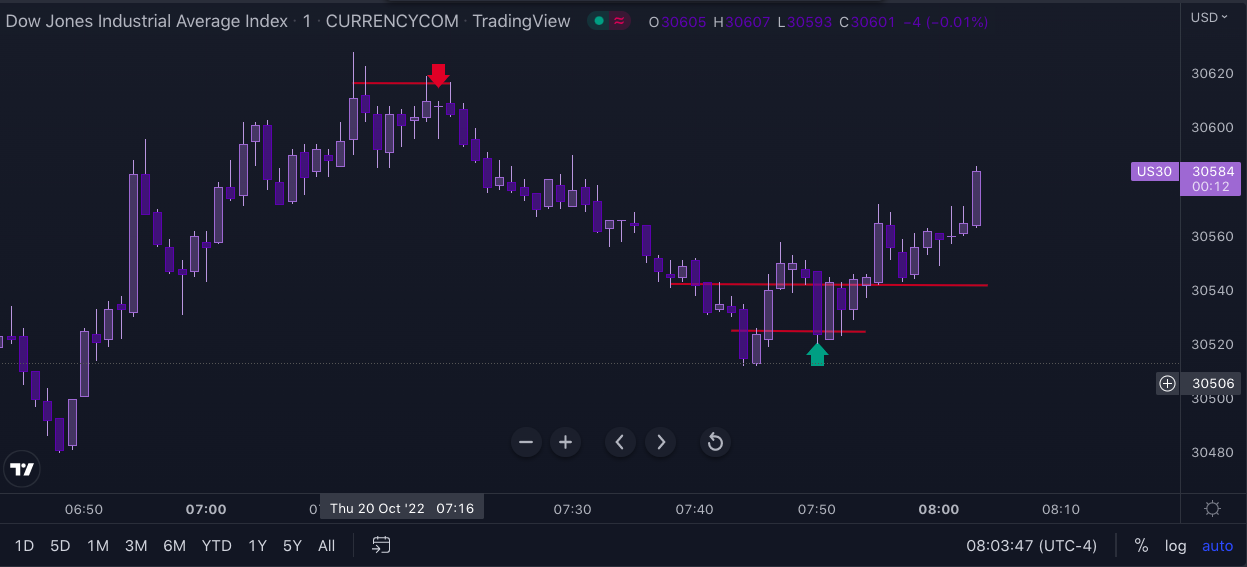Zoom in the chart with plus button

565,442
